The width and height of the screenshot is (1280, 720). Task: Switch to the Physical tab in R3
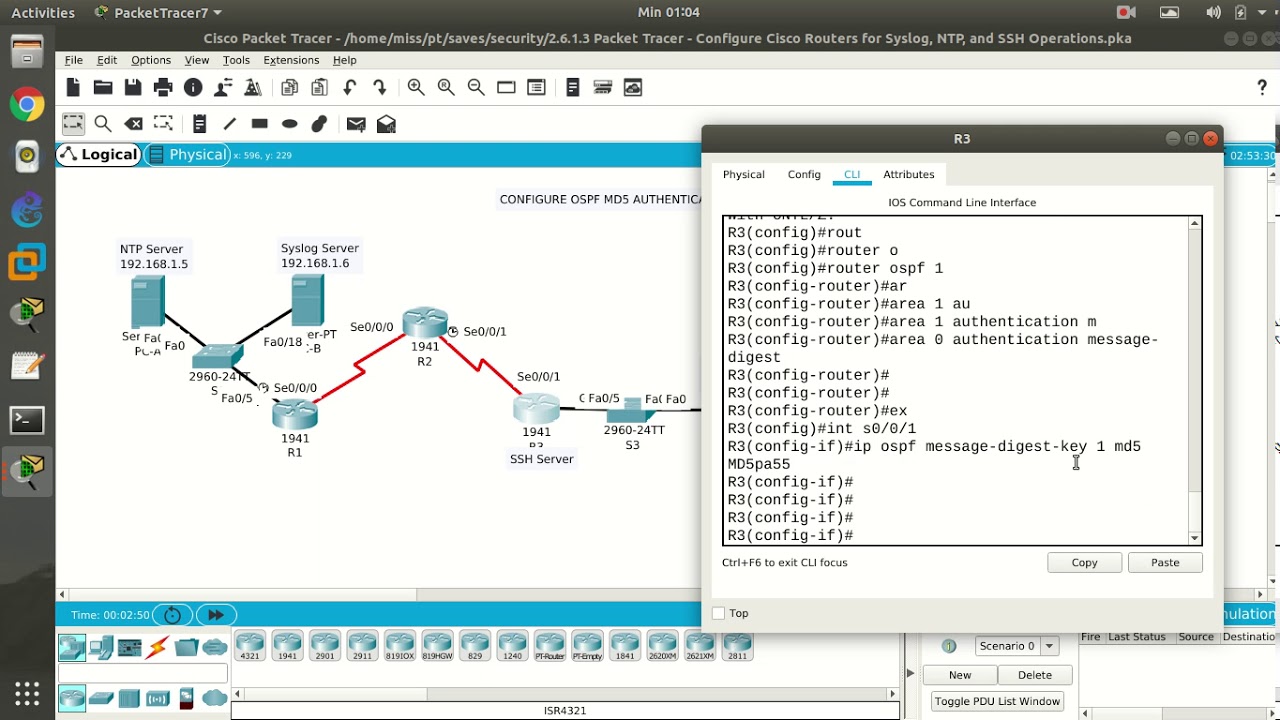pos(744,174)
